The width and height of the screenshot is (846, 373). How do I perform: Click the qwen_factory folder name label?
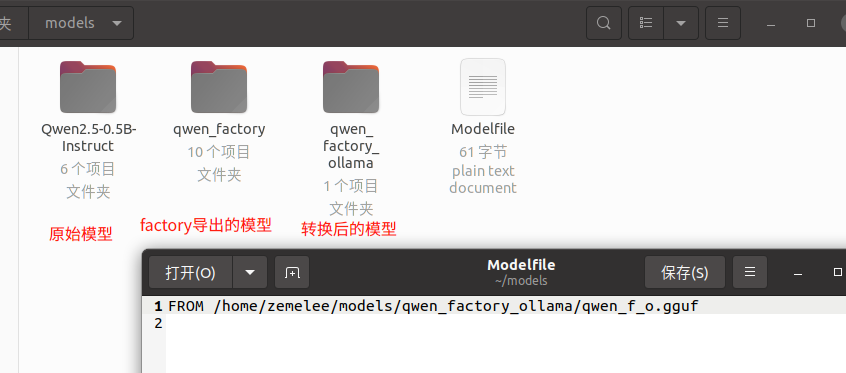coord(219,129)
